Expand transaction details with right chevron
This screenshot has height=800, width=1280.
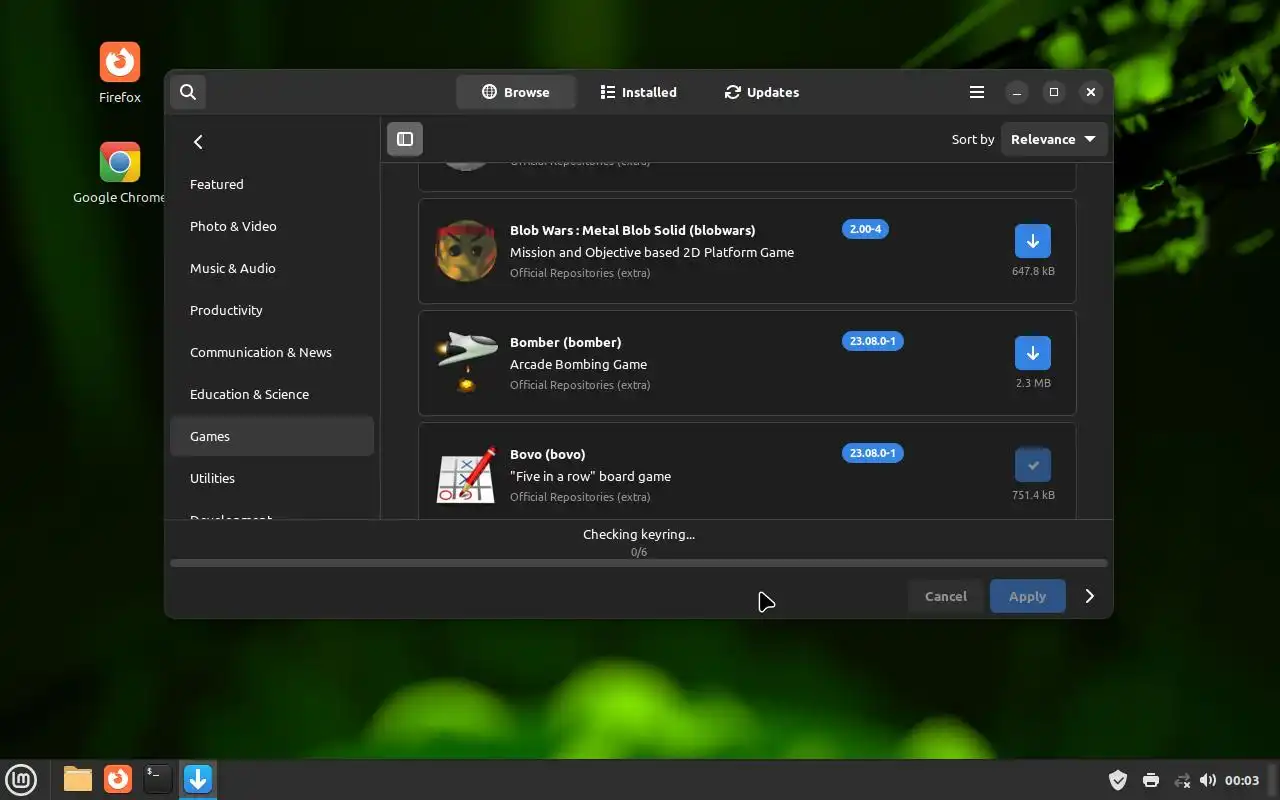click(x=1090, y=596)
